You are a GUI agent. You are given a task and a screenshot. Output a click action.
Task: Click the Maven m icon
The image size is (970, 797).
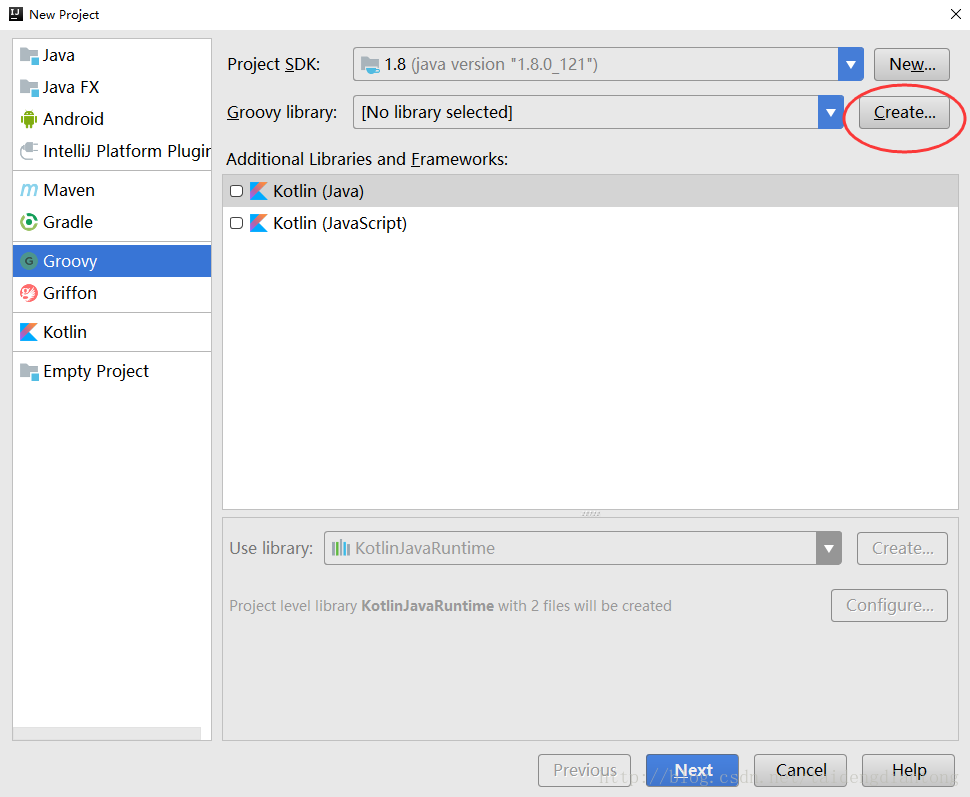(x=28, y=190)
